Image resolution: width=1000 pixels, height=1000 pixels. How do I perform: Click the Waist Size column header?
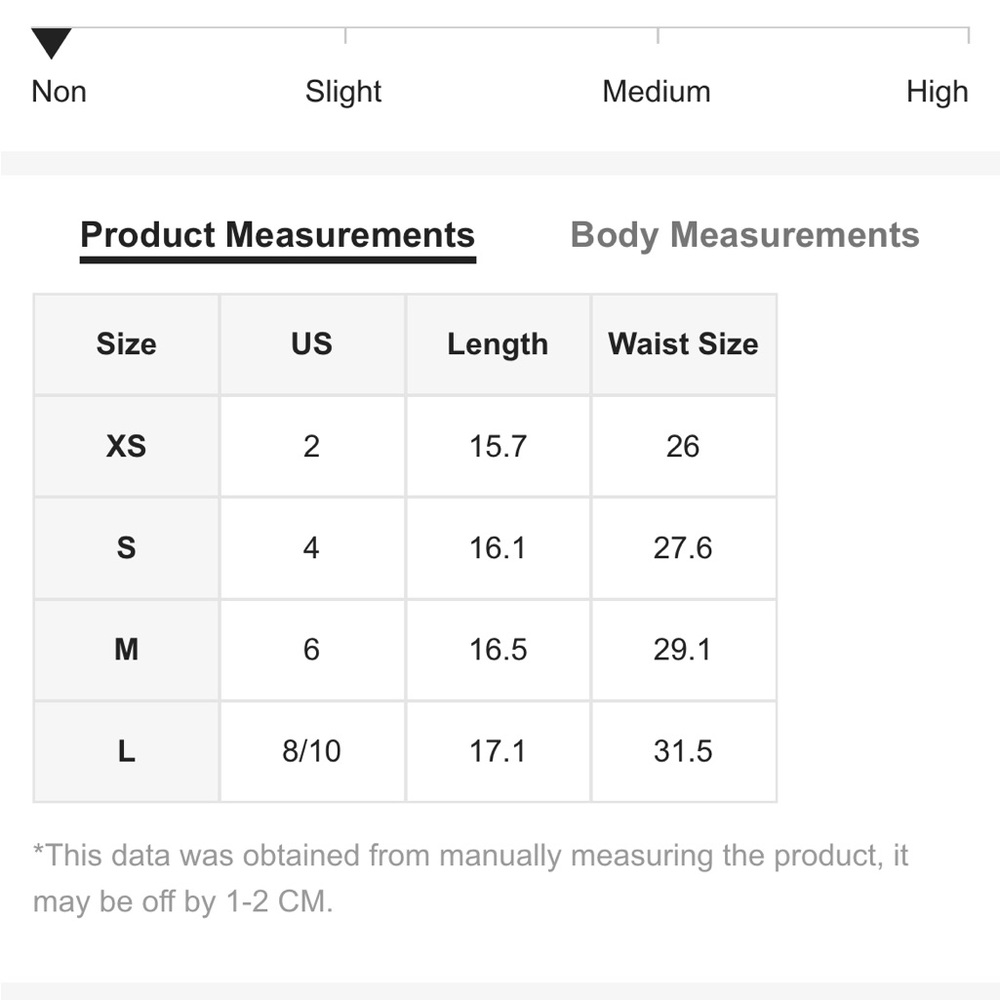[684, 344]
